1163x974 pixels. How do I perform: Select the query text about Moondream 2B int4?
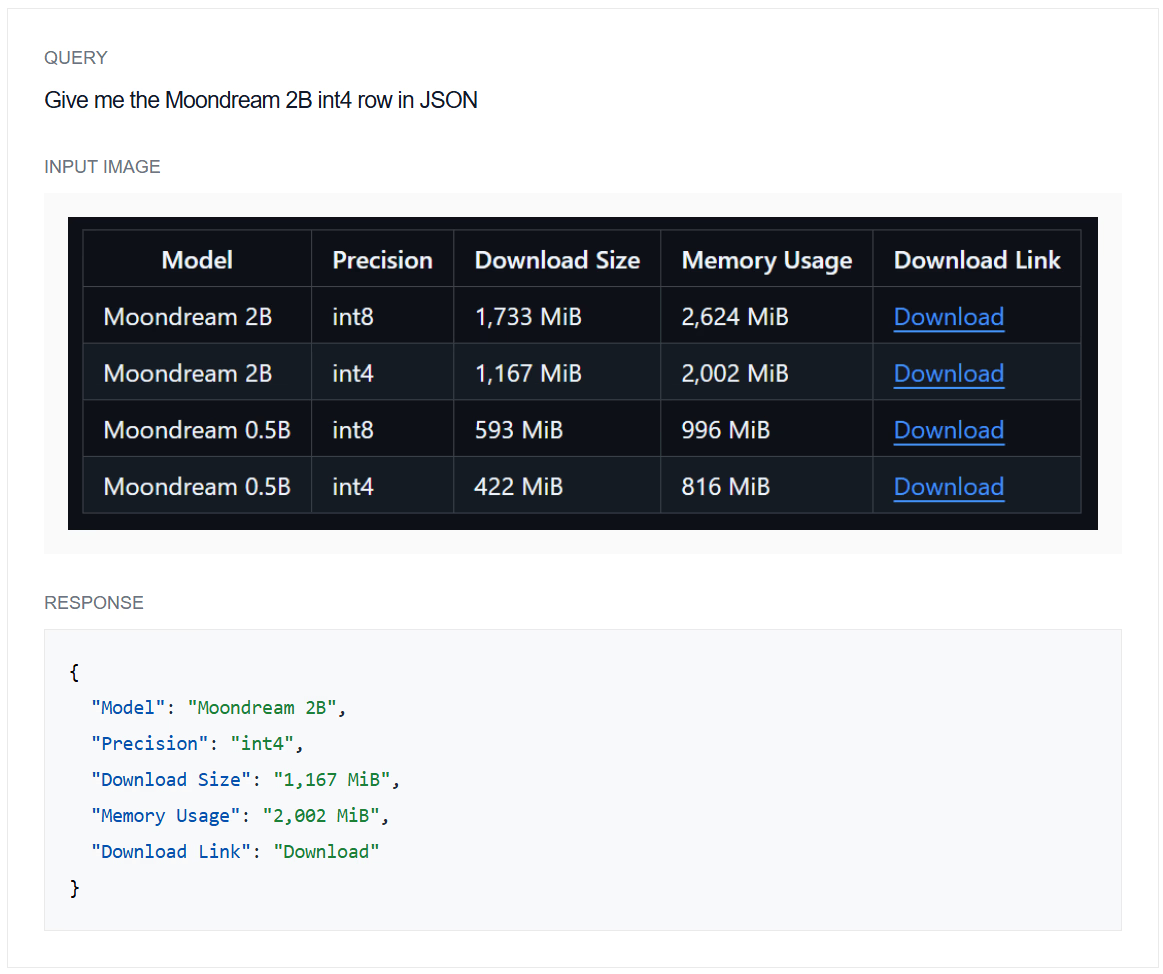click(260, 100)
